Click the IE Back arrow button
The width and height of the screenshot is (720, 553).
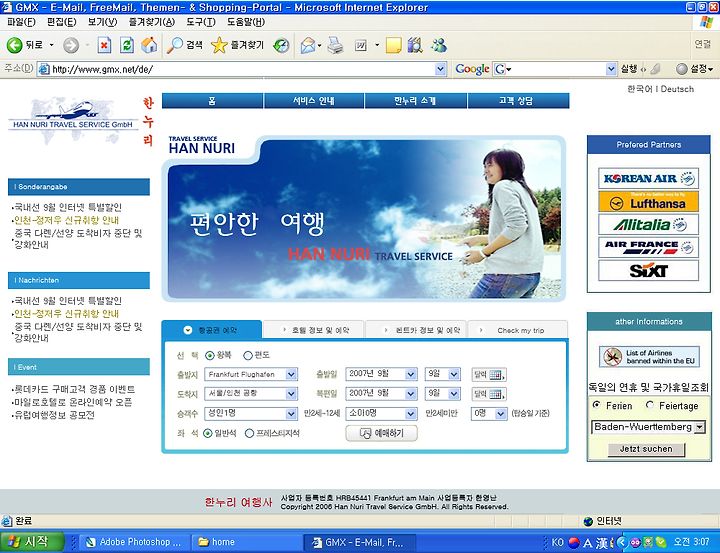coord(15,45)
